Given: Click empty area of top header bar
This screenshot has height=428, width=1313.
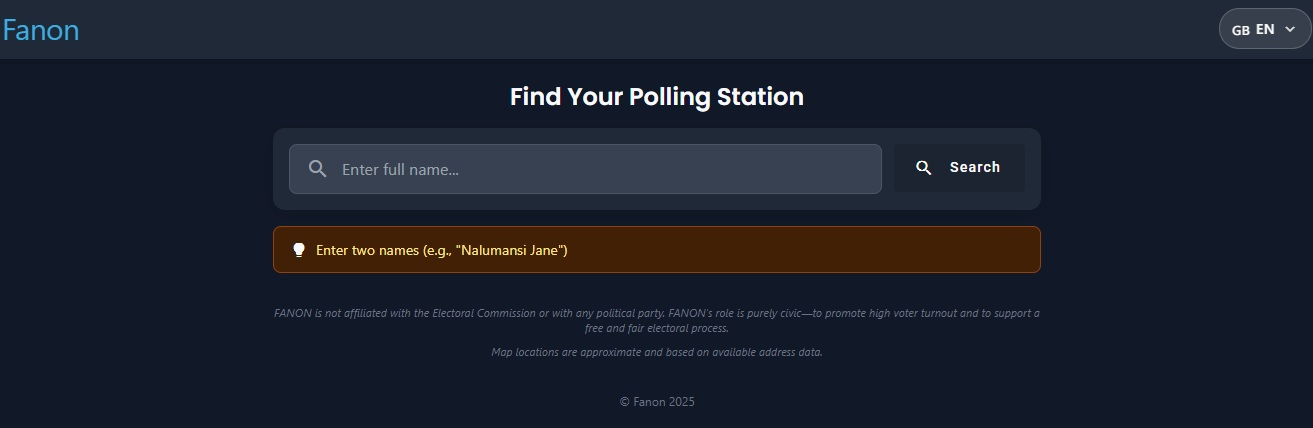Looking at the screenshot, I should 650,29.
